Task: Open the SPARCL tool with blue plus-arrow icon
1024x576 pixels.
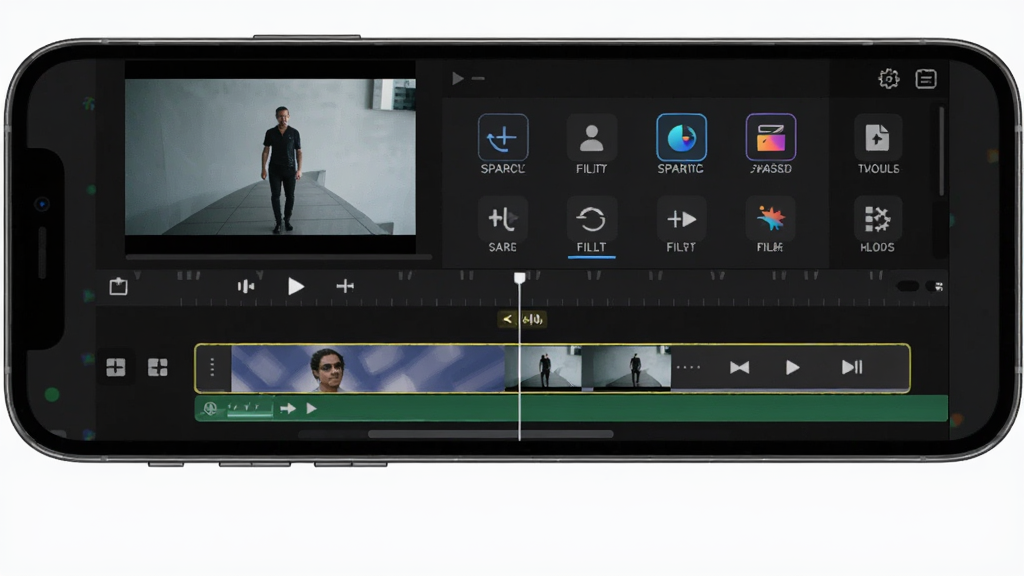Action: tap(503, 137)
